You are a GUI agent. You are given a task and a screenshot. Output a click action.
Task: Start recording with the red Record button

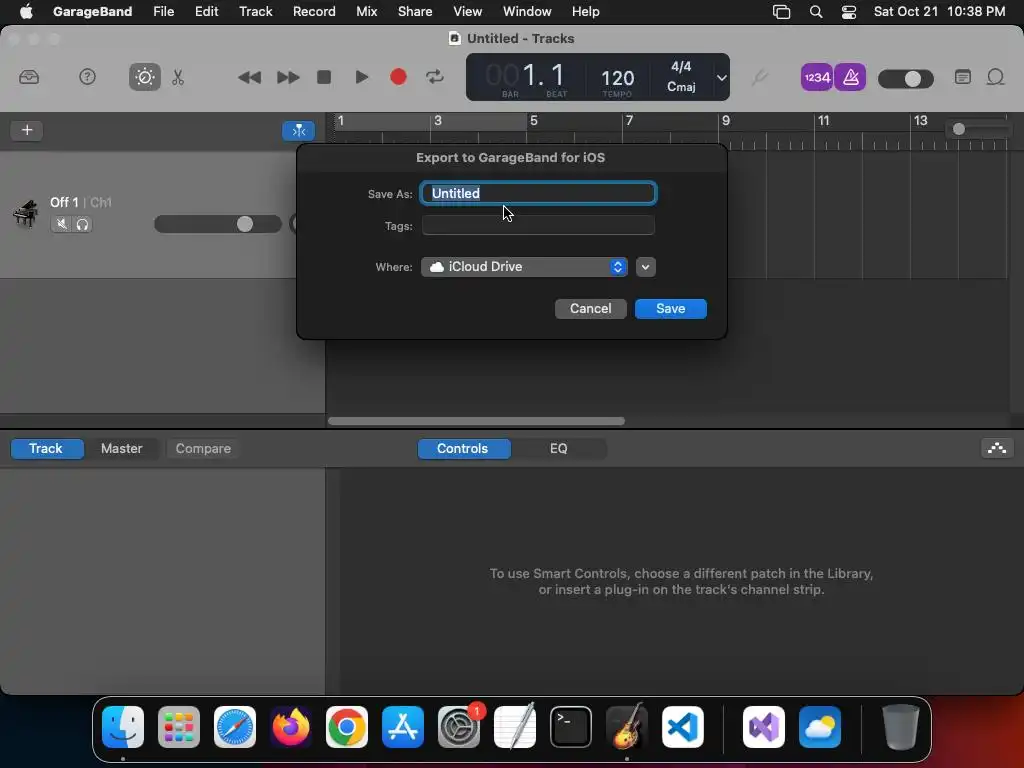coord(398,77)
